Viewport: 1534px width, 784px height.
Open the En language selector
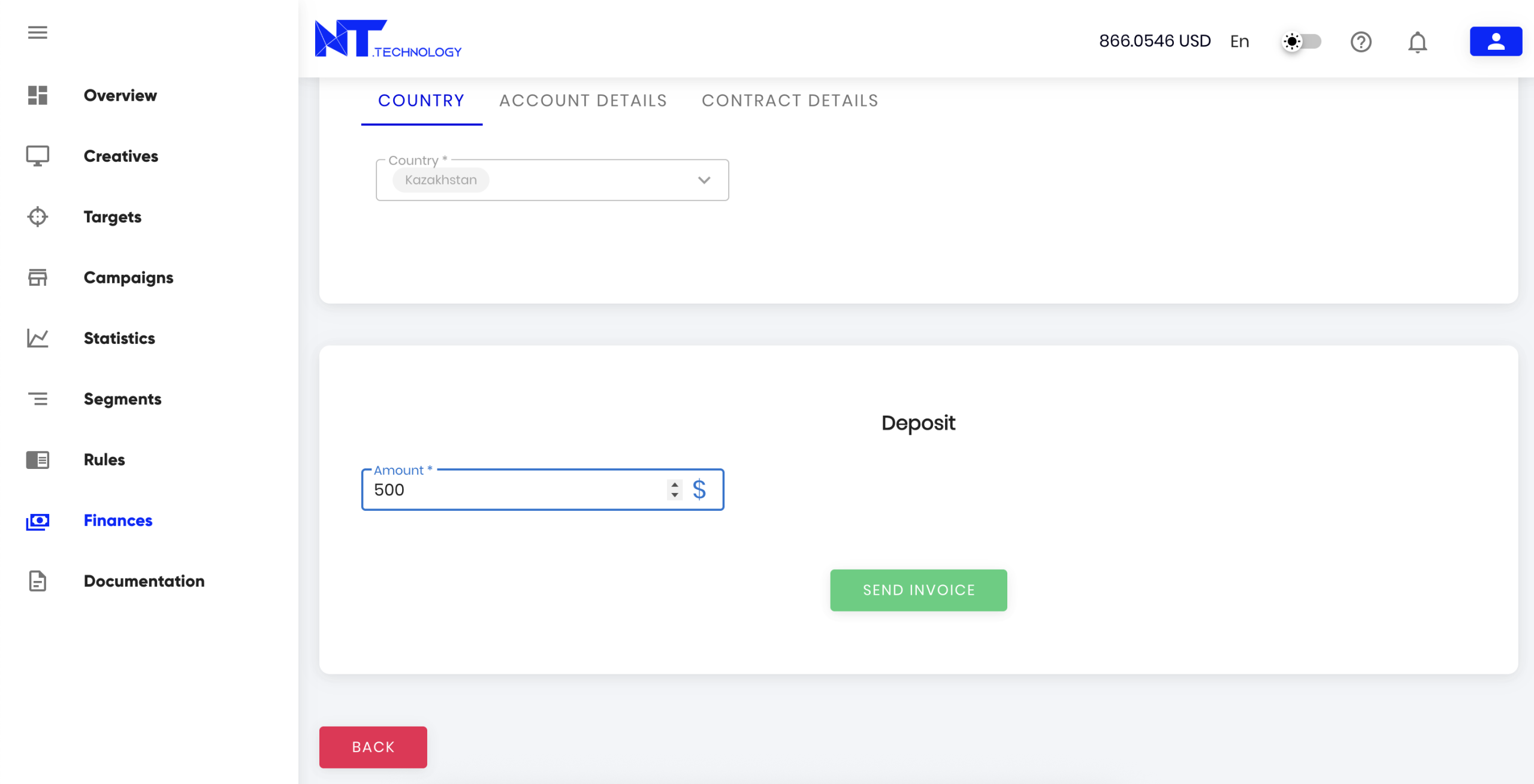coord(1239,41)
